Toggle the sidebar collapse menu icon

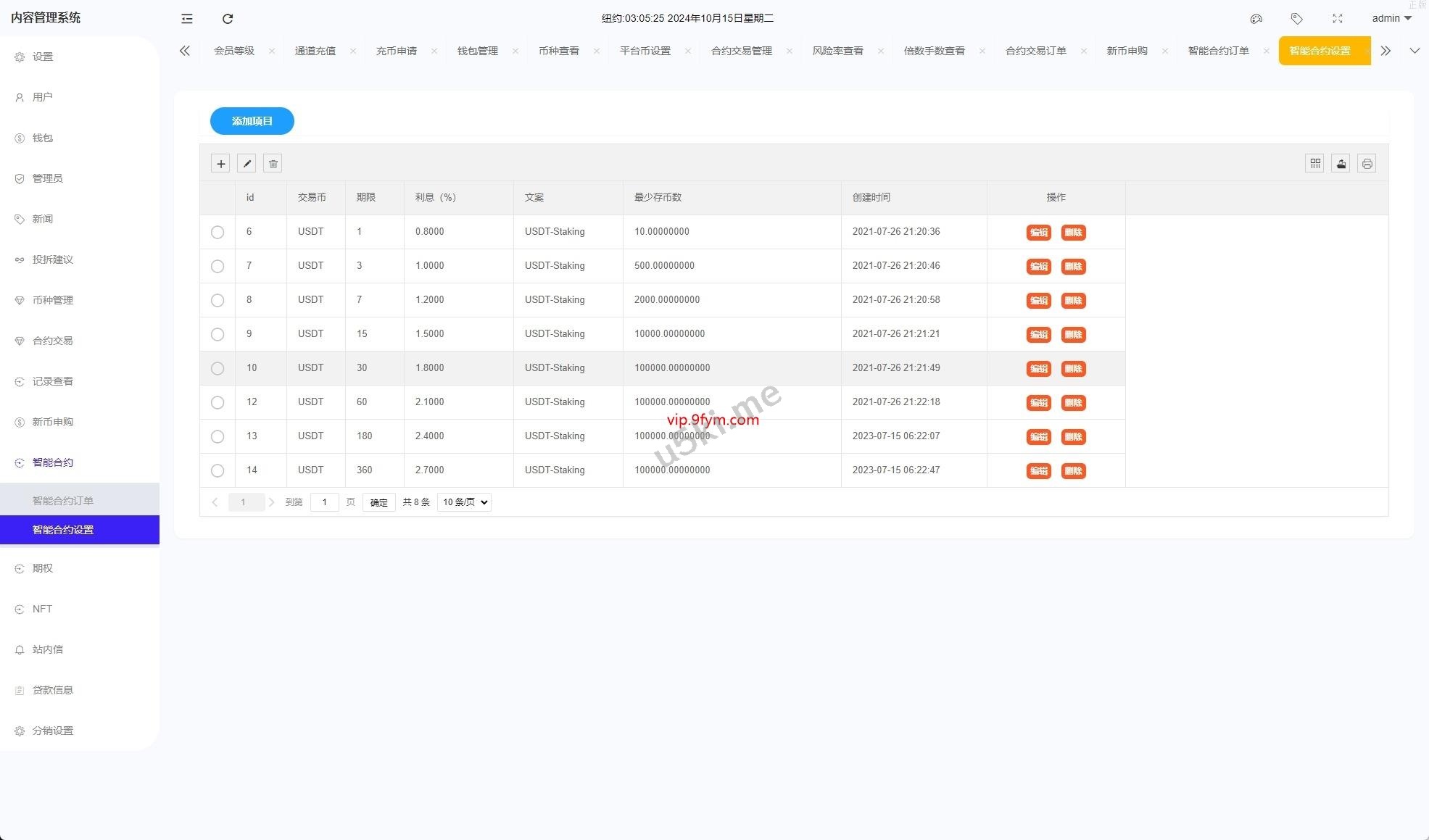coord(186,19)
